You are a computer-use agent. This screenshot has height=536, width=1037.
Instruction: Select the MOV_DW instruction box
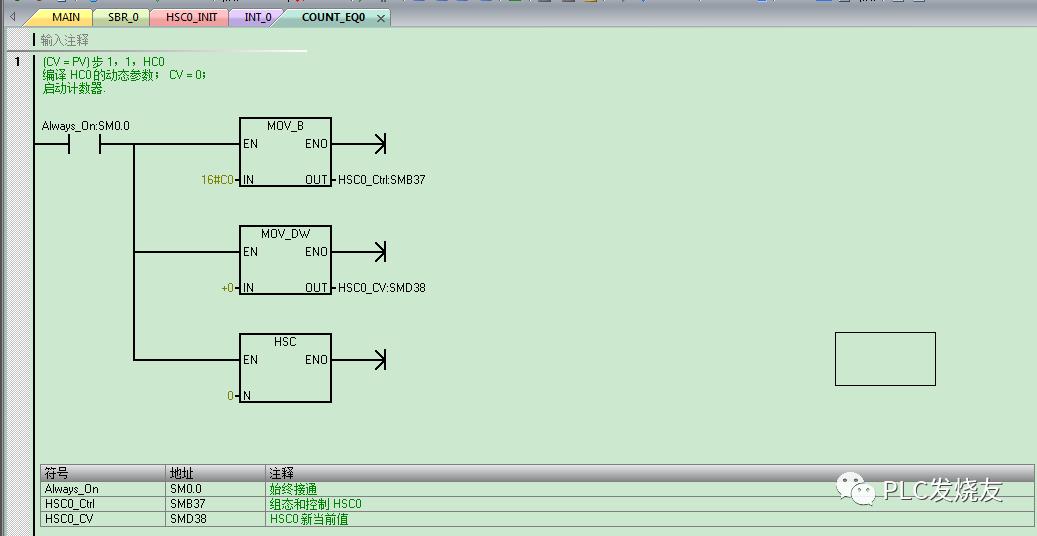pos(285,260)
